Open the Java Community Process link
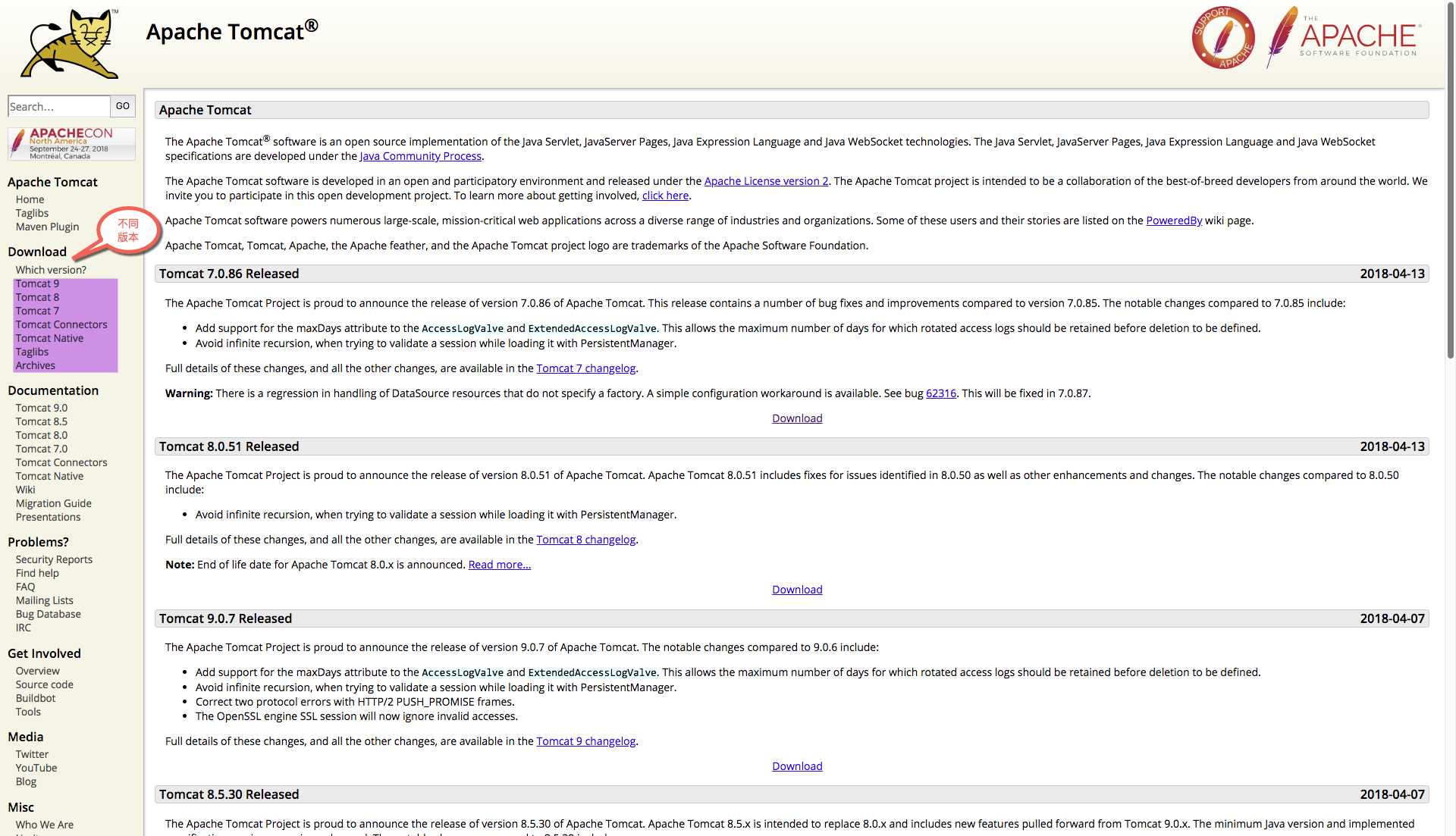The image size is (1456, 836). (420, 156)
